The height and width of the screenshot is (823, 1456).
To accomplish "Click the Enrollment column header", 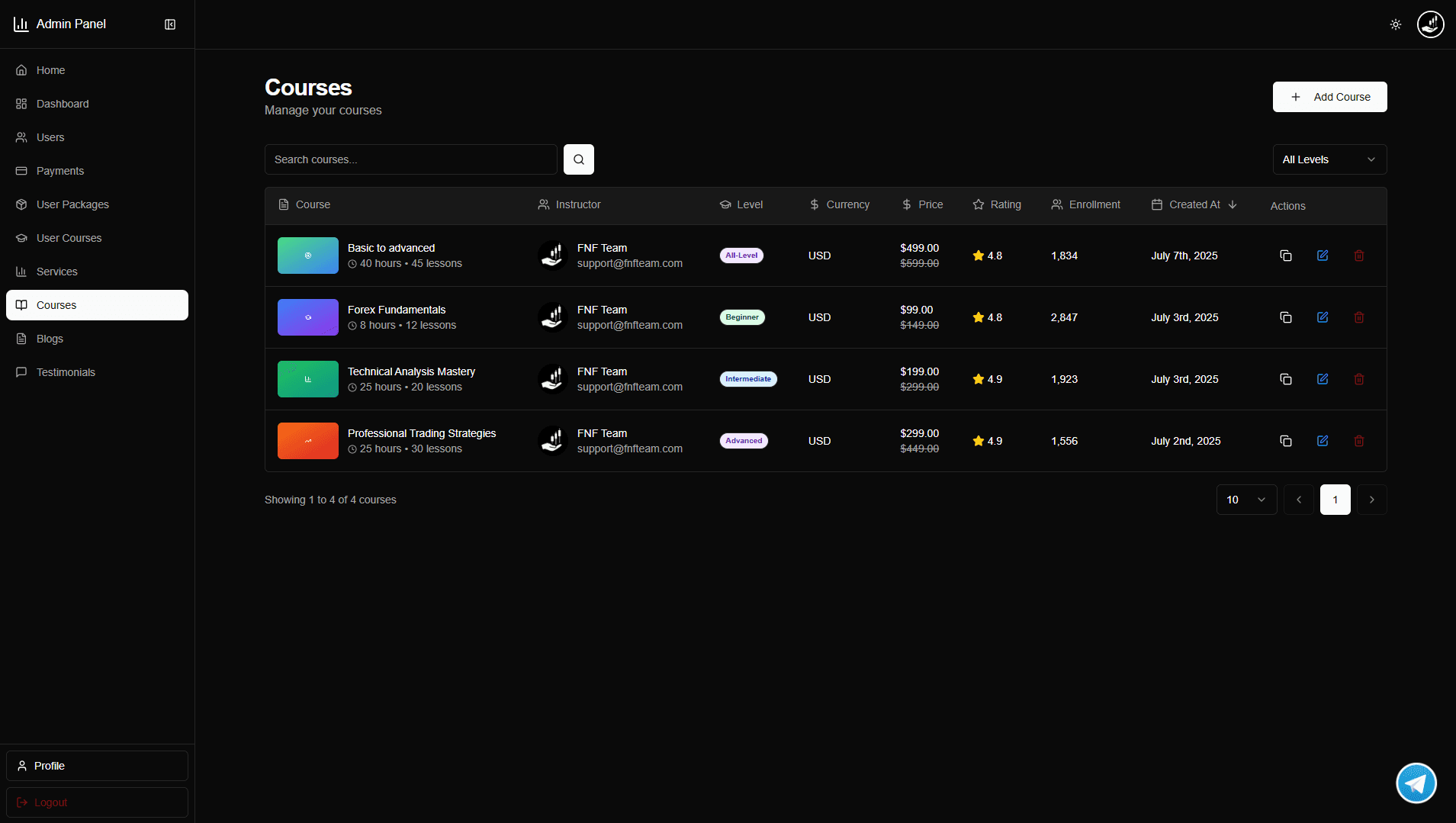I will pyautogui.click(x=1086, y=204).
